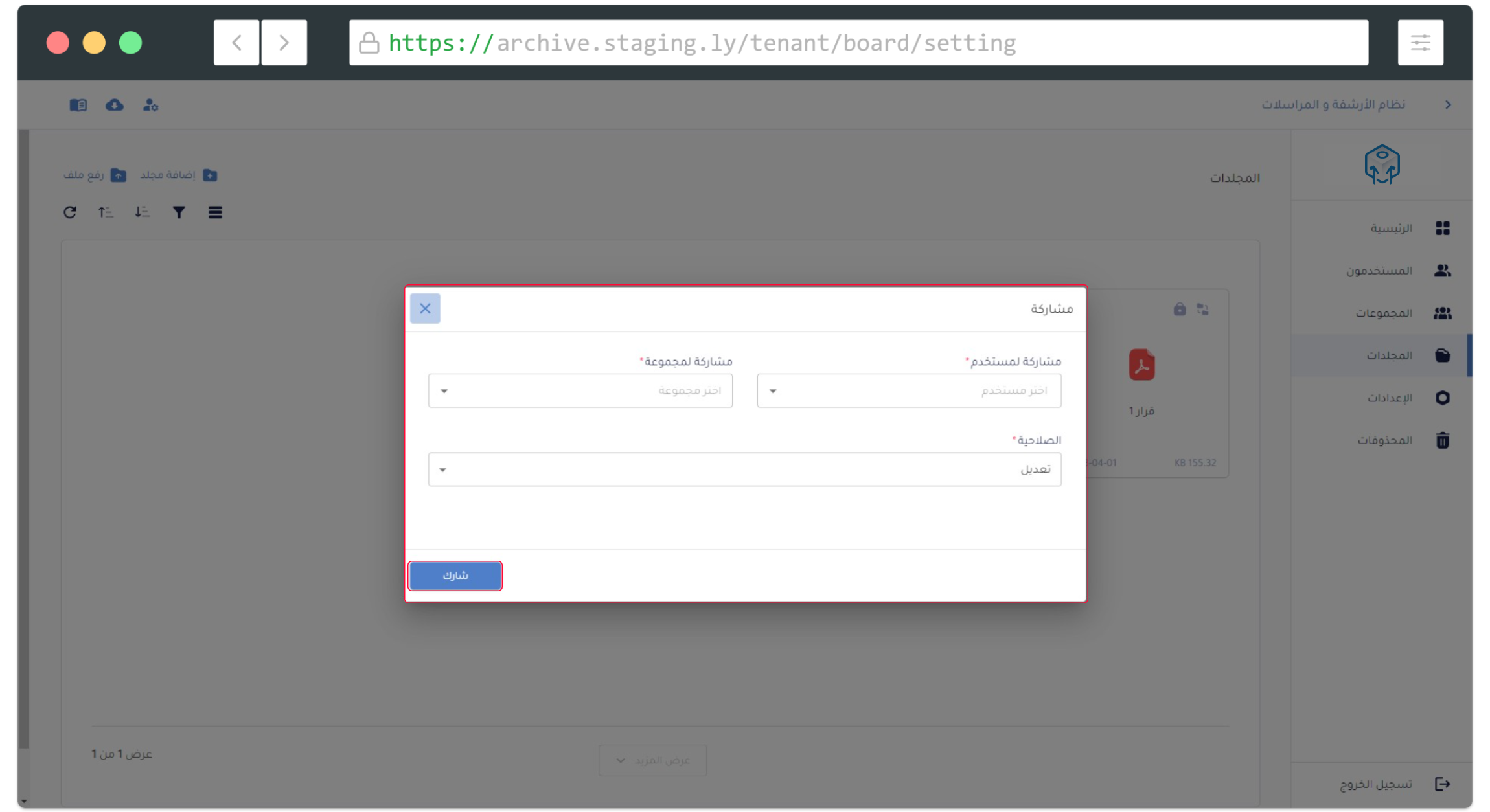Expand the اختر مجموعة group dropdown
Viewport: 1490px width, 812px height.
[580, 390]
